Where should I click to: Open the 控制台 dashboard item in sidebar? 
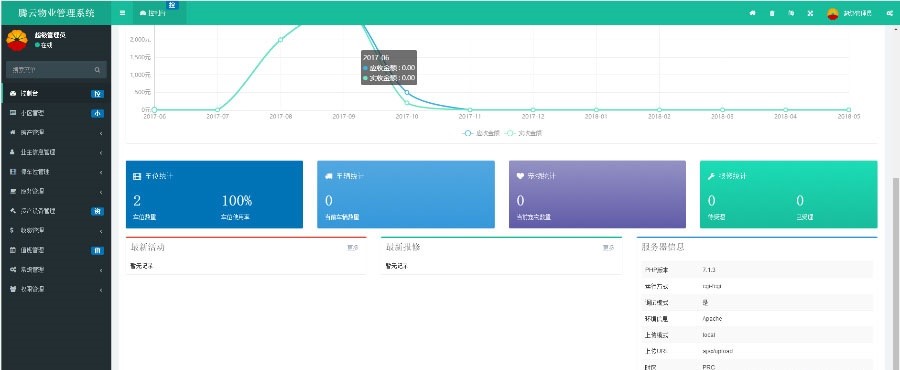pos(55,94)
